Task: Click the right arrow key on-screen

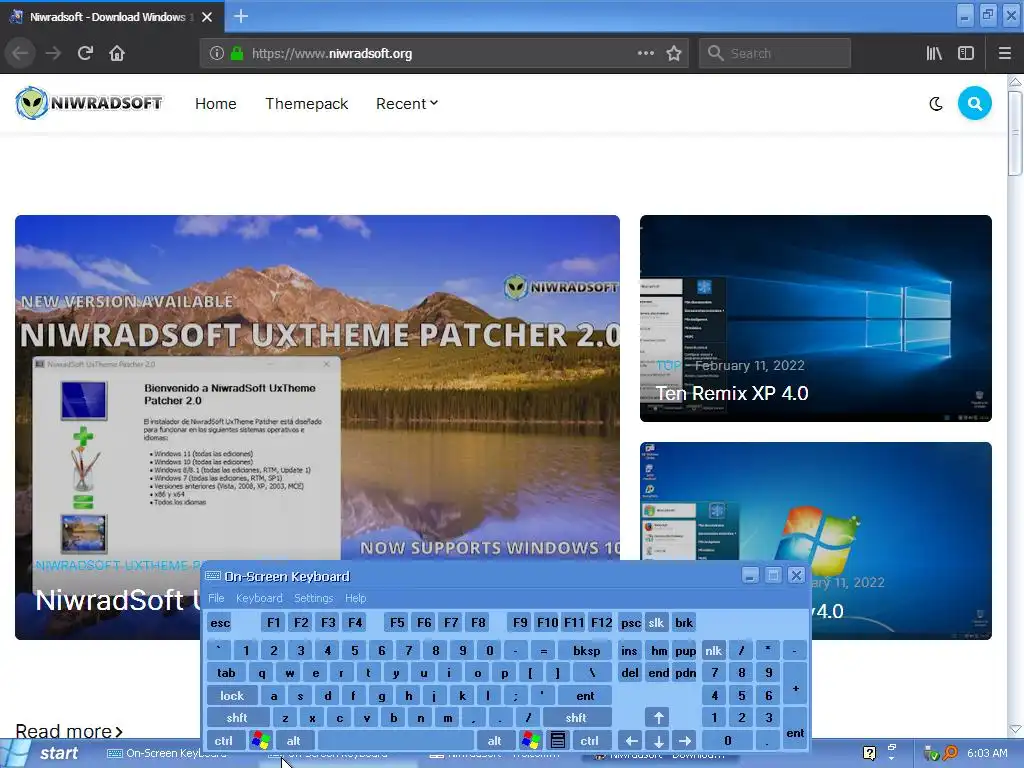Action: [x=685, y=741]
